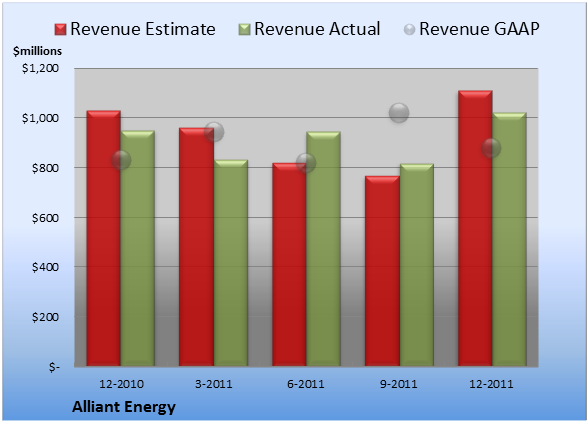588x422 pixels.
Task: Select the GAAP marker for 9-2011
Action: click(x=399, y=113)
